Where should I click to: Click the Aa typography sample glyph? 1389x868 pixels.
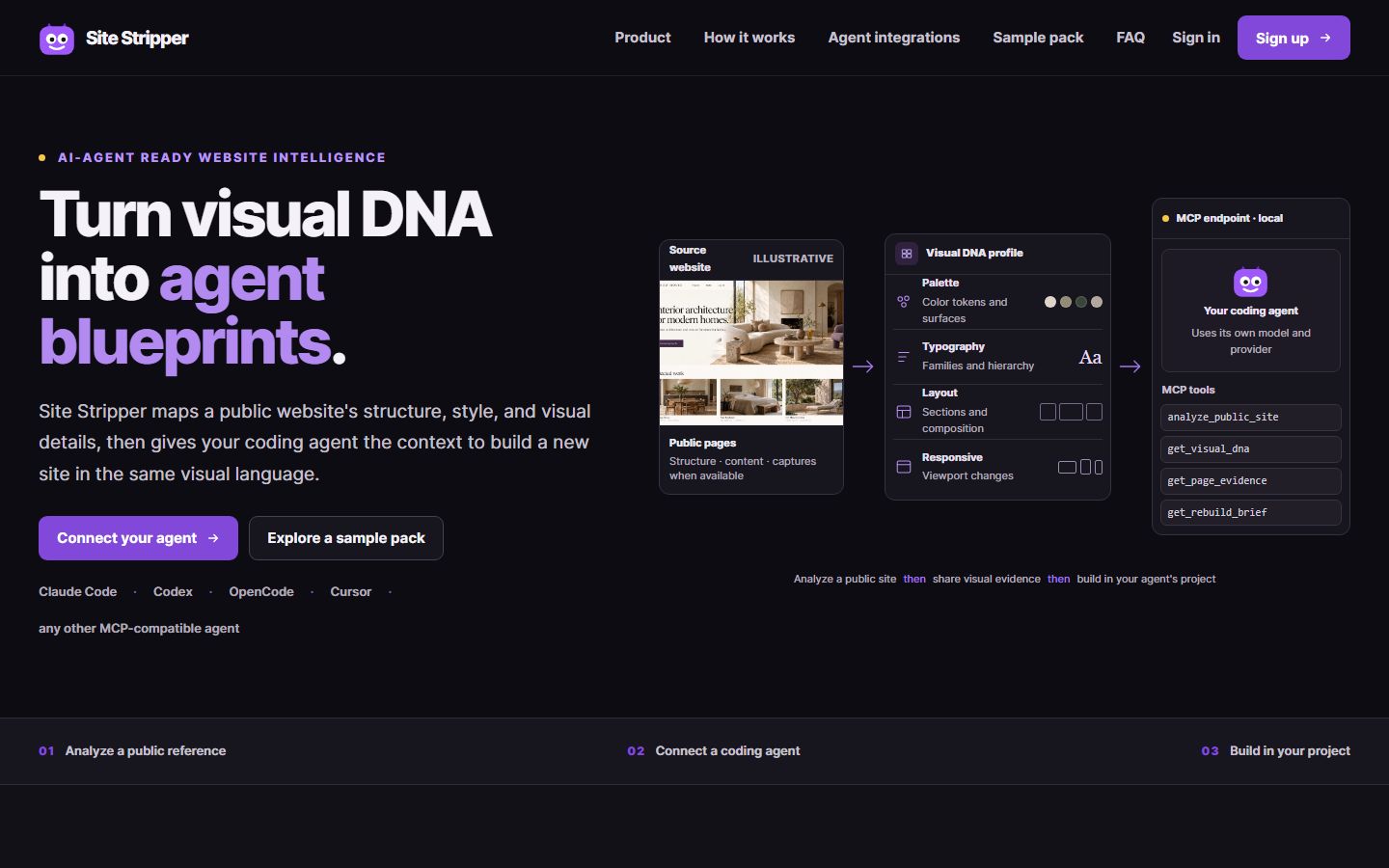click(1090, 358)
